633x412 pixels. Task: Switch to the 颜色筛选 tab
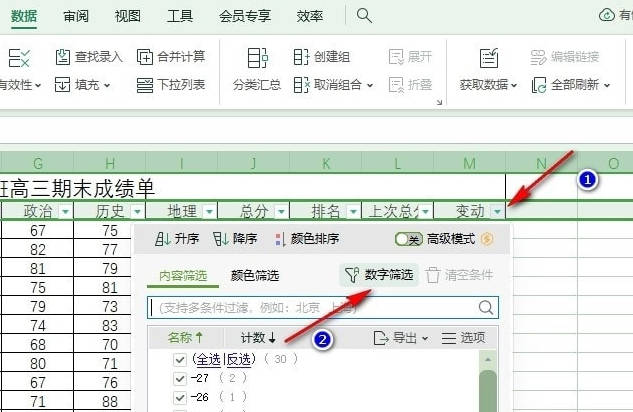coord(255,276)
